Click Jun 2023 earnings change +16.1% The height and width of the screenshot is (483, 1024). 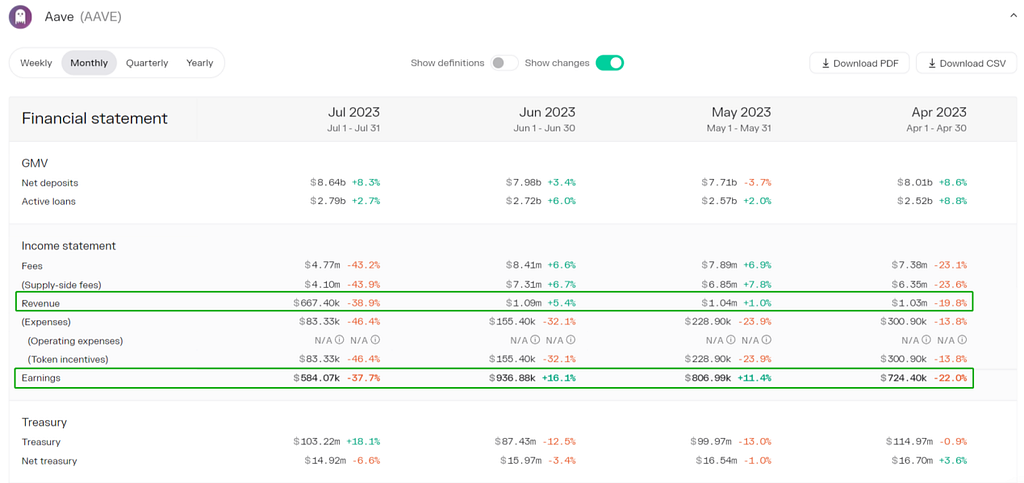559,378
